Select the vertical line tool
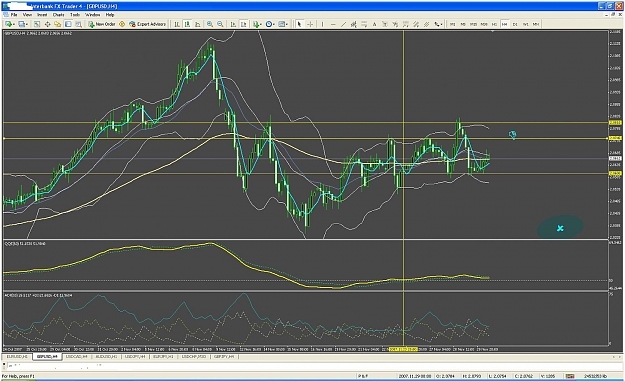625x381 pixels. click(x=322, y=24)
